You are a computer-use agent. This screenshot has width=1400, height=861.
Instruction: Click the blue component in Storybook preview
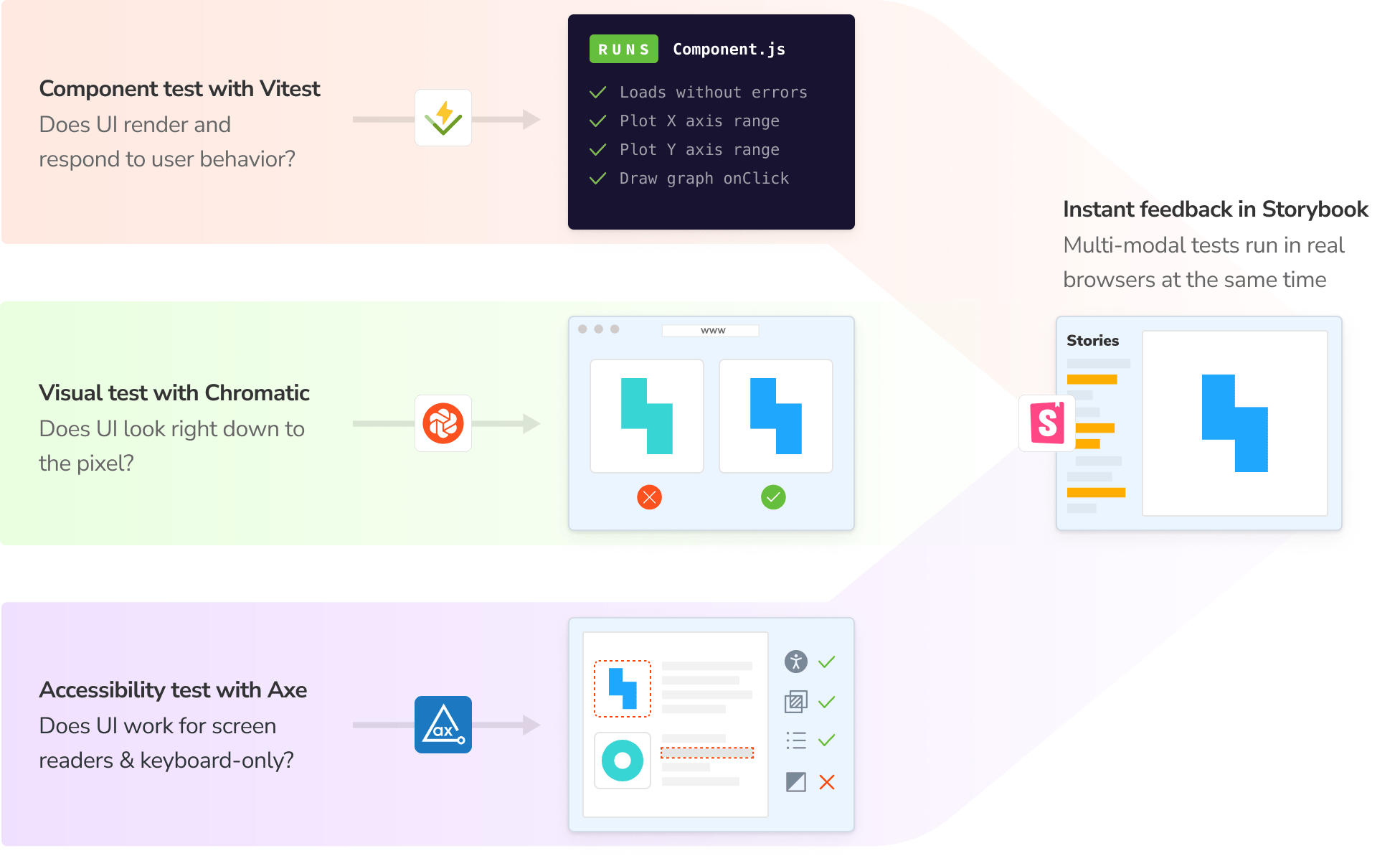(1235, 423)
